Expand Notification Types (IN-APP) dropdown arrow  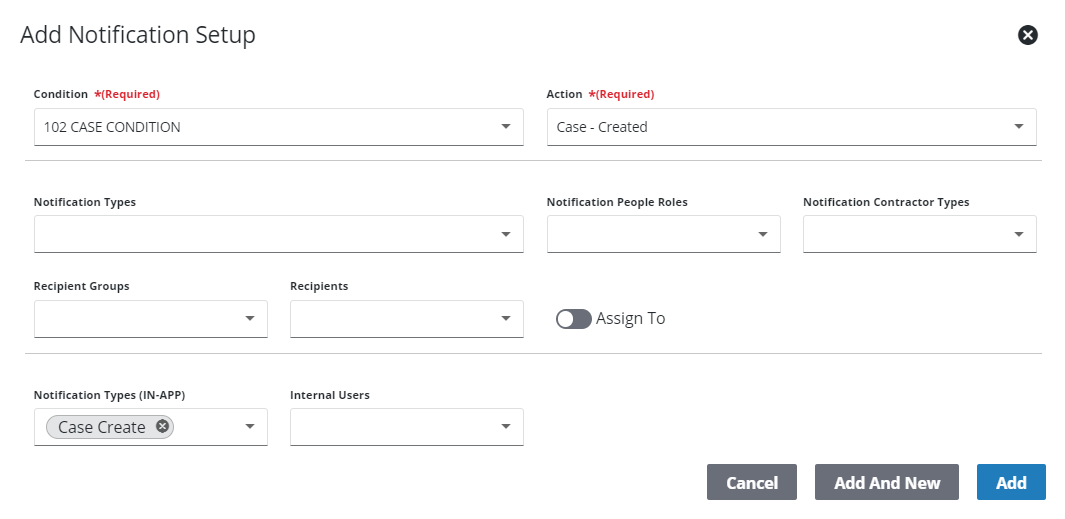(x=249, y=426)
